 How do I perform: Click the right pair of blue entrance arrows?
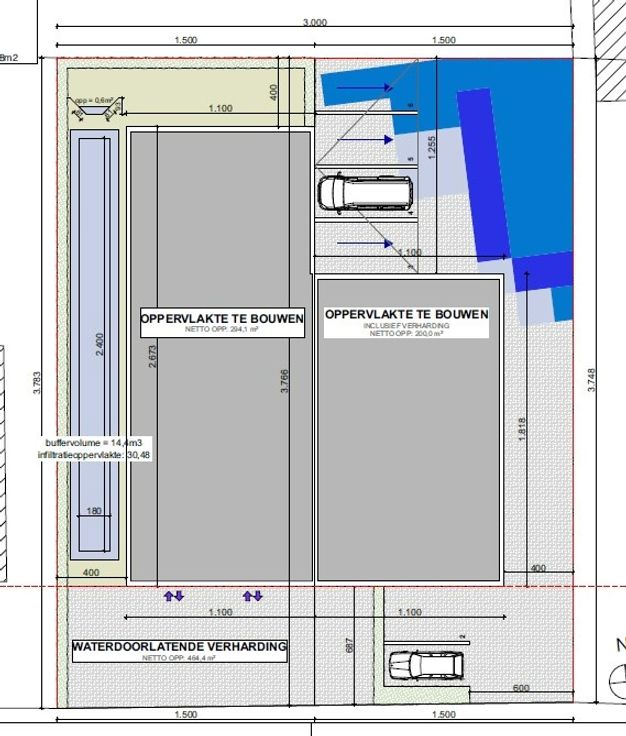[x=253, y=596]
